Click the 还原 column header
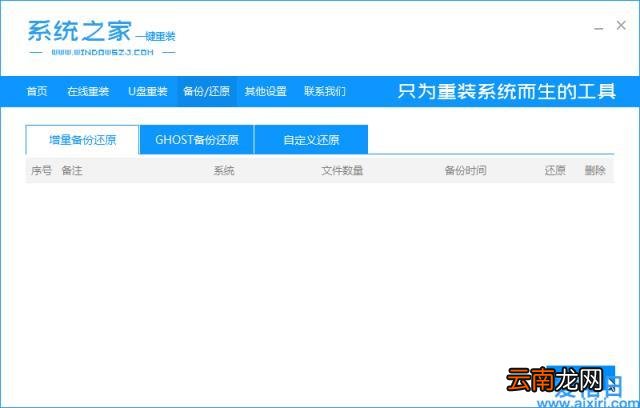Viewport: 640px width, 408px height. 555,170
